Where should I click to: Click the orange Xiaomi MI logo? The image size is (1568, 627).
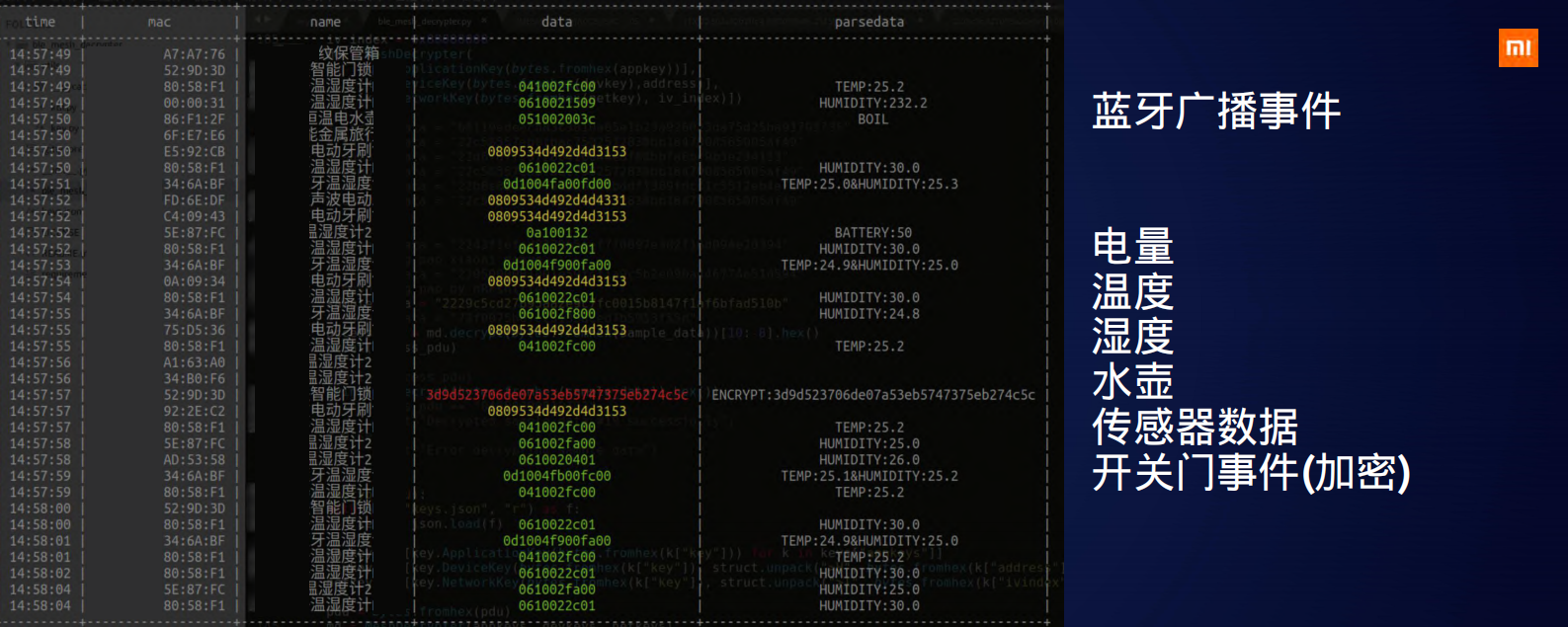(1518, 47)
